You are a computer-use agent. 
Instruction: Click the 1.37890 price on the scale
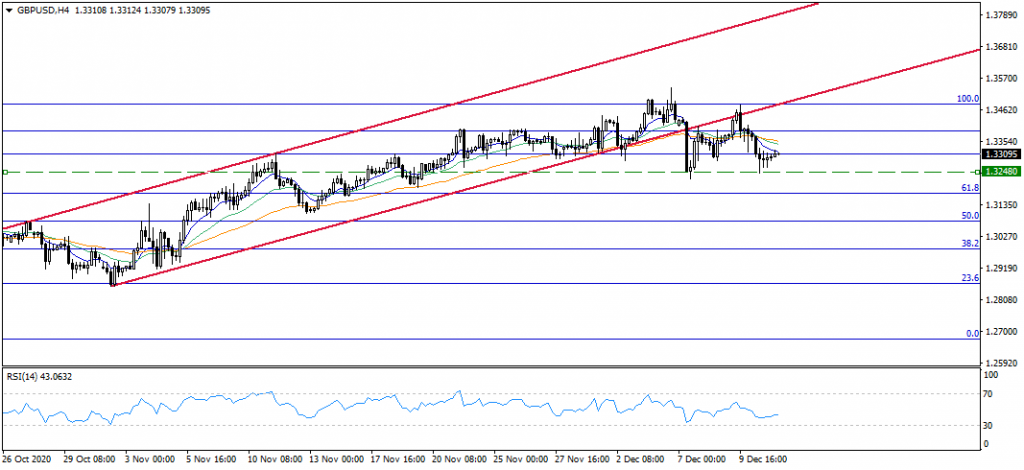[1000, 16]
